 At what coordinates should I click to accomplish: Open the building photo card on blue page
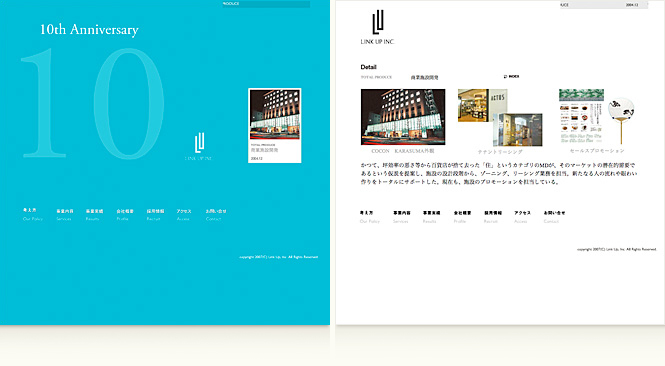pyautogui.click(x=275, y=126)
